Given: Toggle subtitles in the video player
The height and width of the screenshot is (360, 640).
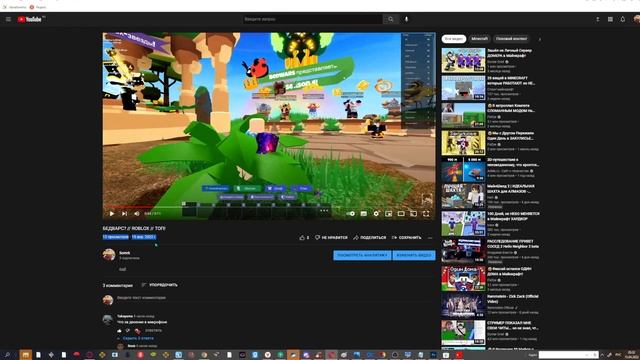Looking at the screenshot, I should click(363, 213).
